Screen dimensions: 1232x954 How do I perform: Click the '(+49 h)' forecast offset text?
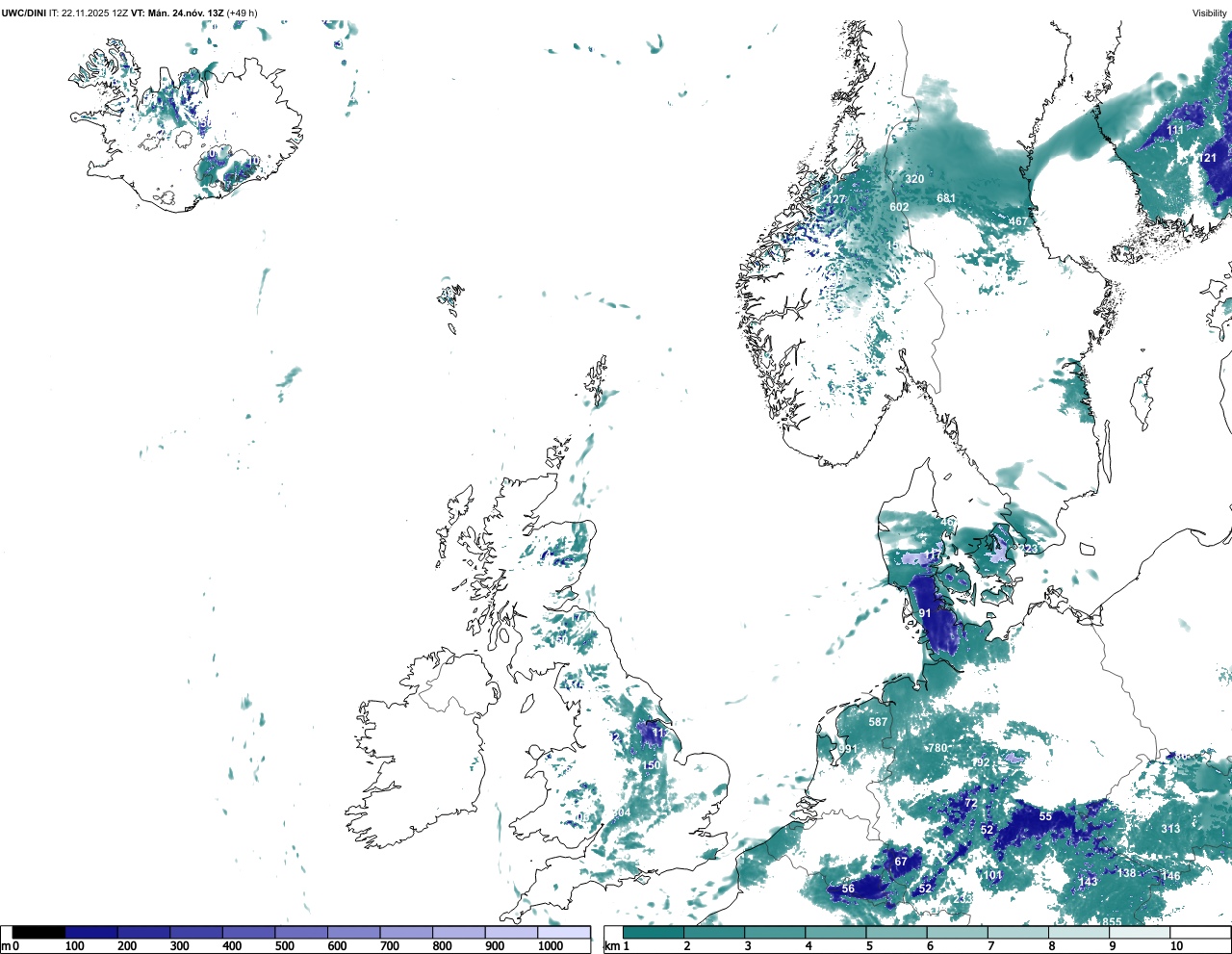tap(242, 13)
